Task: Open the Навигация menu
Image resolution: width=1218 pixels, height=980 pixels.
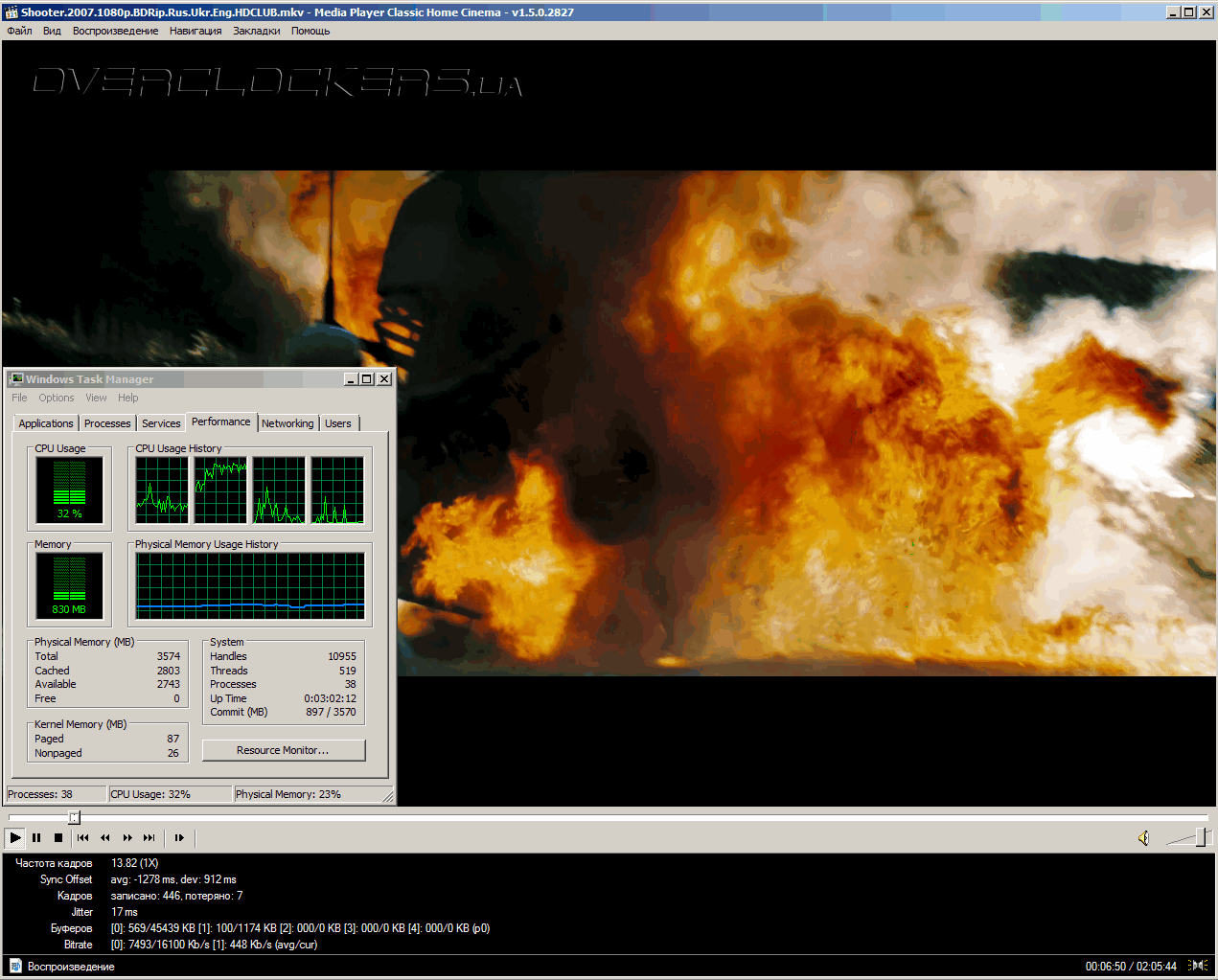Action: click(195, 31)
